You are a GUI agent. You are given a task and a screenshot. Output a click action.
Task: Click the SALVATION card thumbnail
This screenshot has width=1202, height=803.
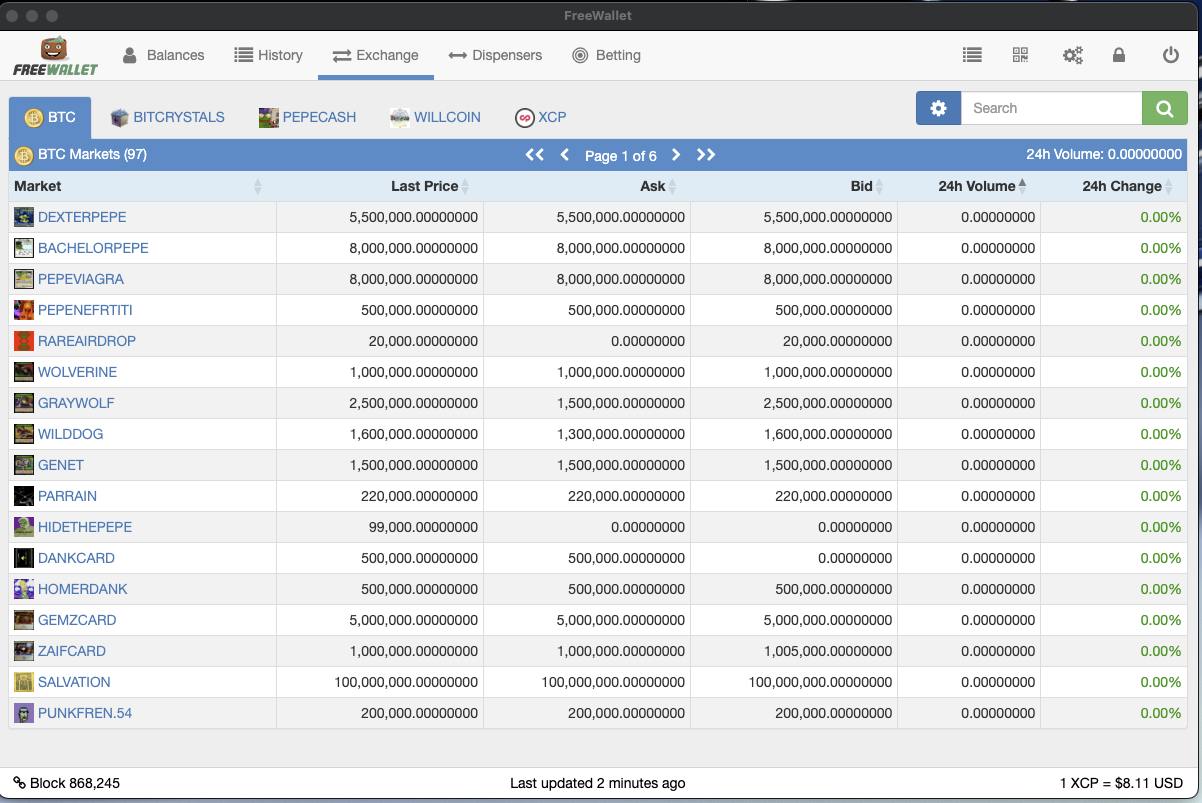pyautogui.click(x=24, y=682)
